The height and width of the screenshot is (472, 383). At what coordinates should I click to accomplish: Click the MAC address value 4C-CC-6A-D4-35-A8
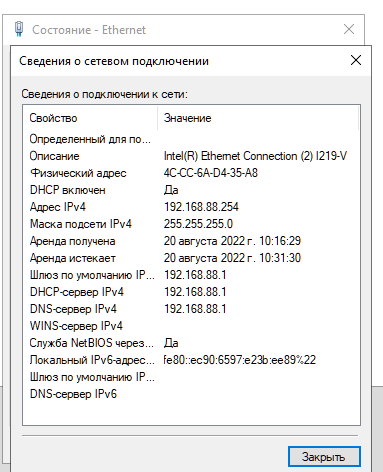pos(211,173)
